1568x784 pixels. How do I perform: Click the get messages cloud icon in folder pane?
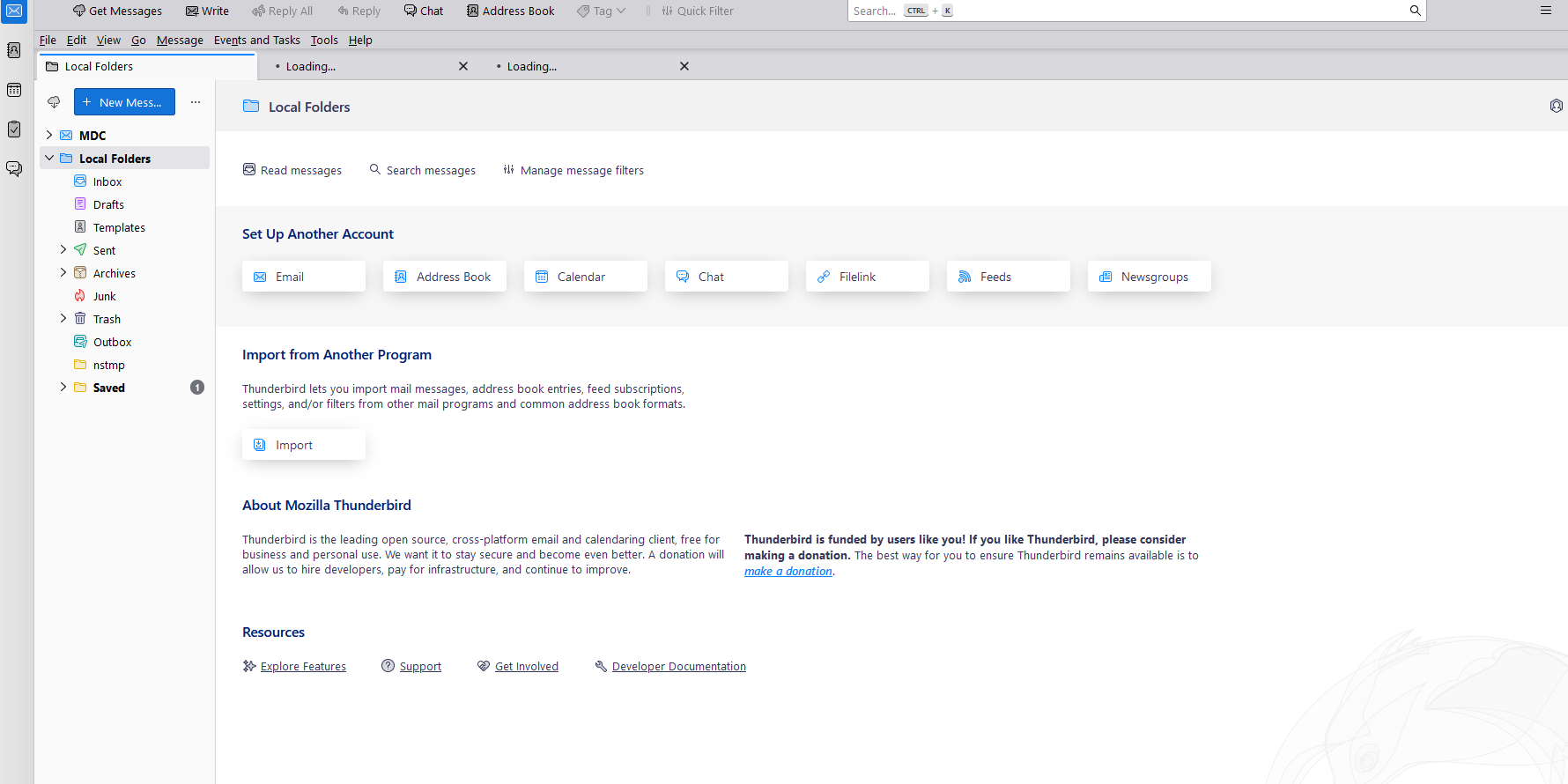click(x=54, y=102)
